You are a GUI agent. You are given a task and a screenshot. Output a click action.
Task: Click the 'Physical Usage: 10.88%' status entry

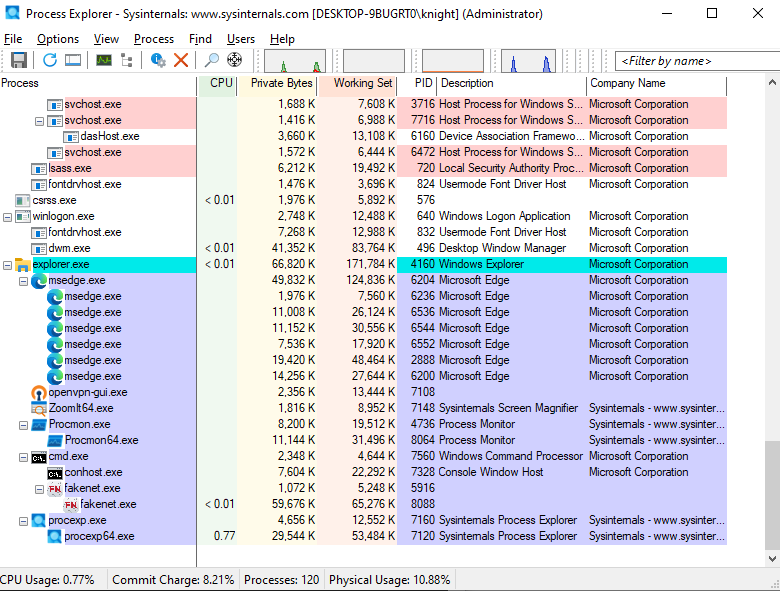pos(390,580)
